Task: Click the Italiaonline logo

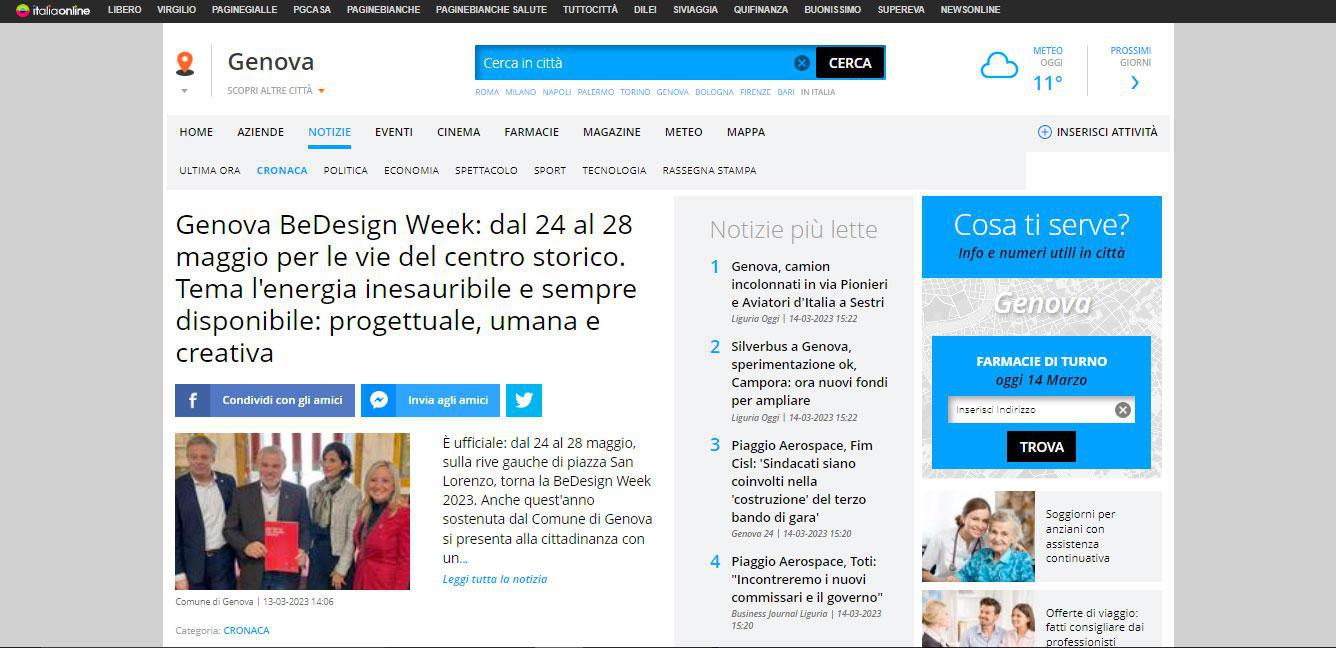Action: [x=53, y=10]
